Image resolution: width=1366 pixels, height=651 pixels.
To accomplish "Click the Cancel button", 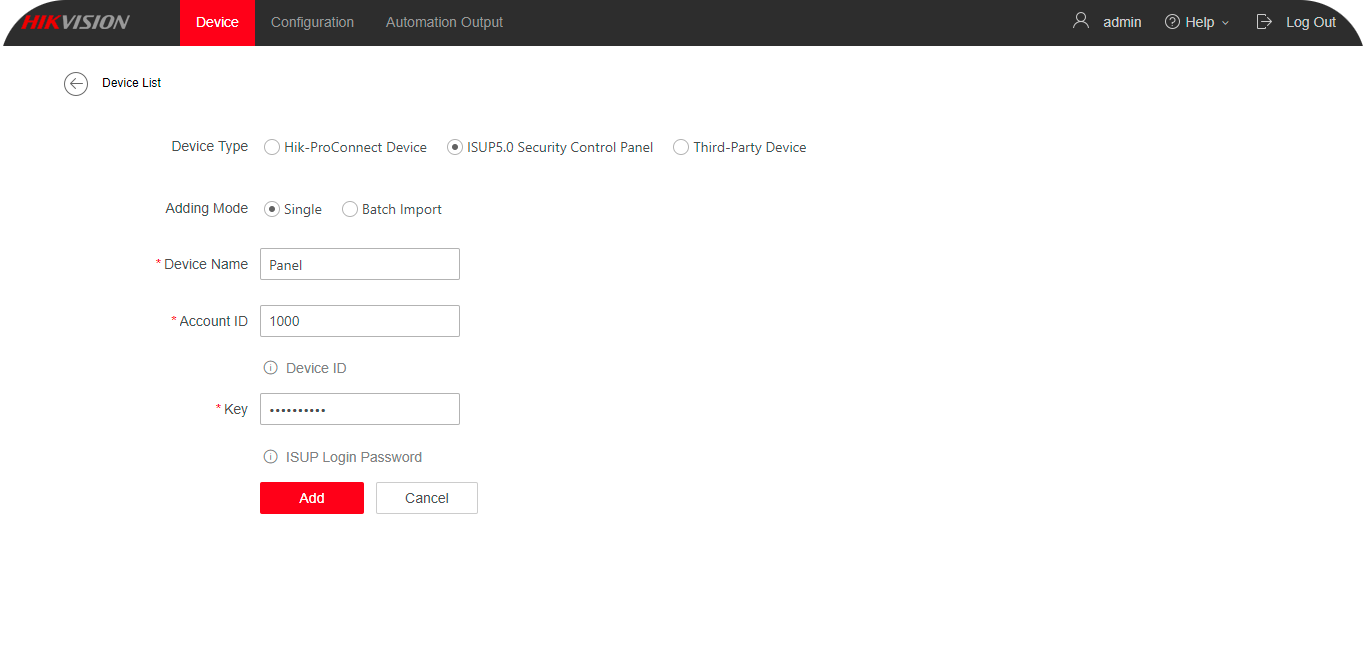I will point(426,498).
